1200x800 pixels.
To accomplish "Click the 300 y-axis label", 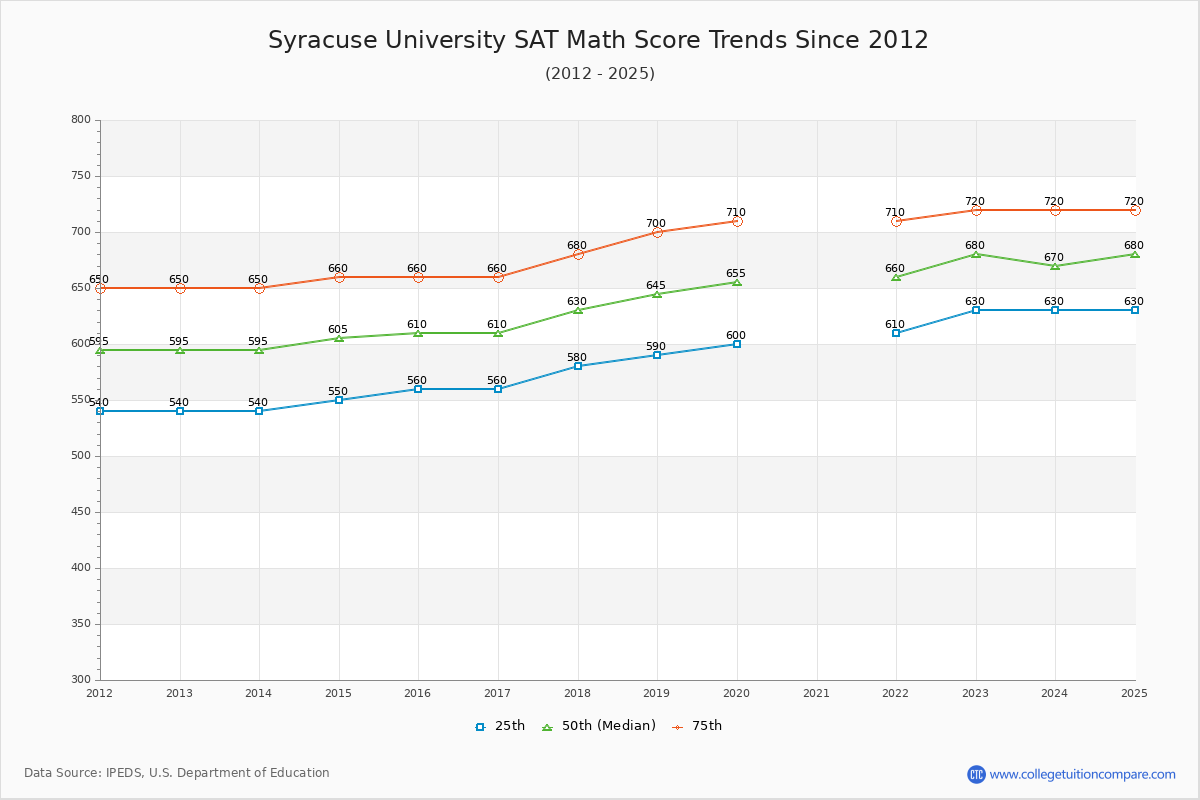I will (81, 680).
